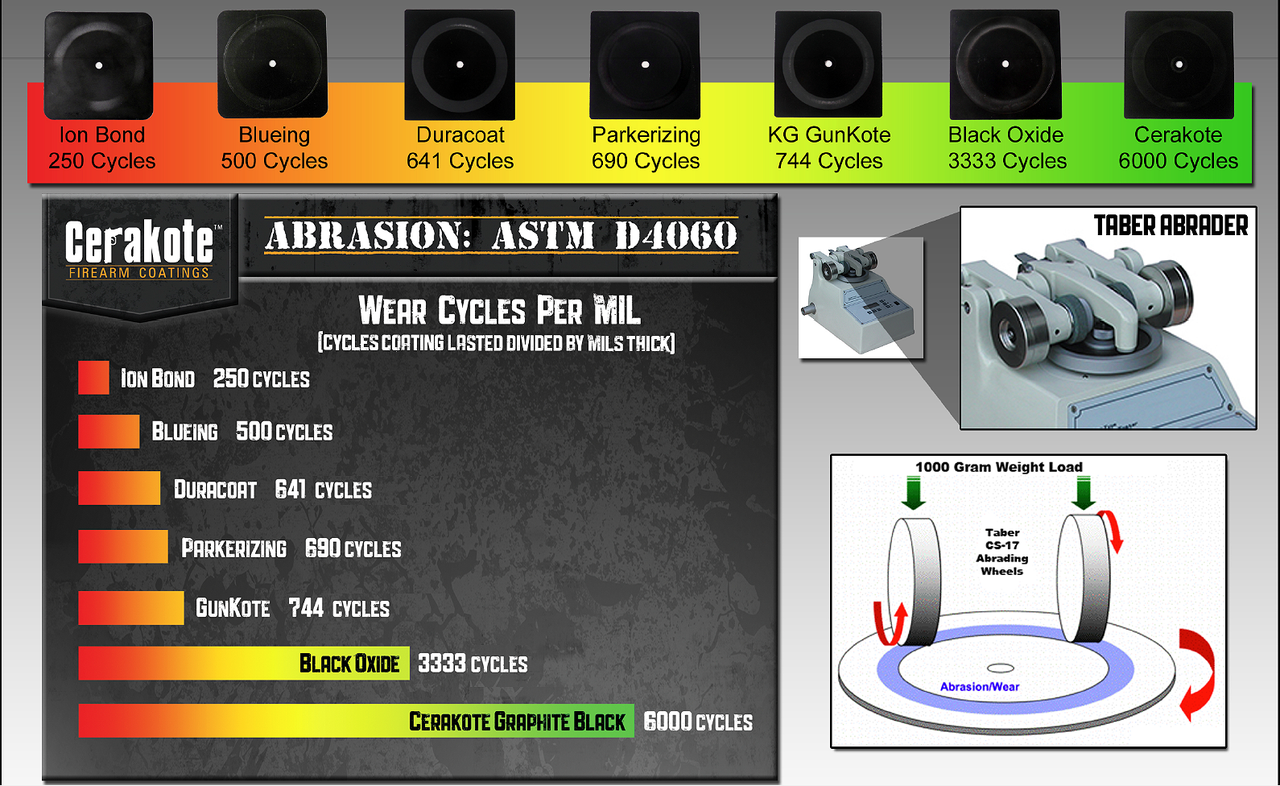
Task: Click the "Wear Cycles Per MIL" heading
Action: [x=499, y=309]
